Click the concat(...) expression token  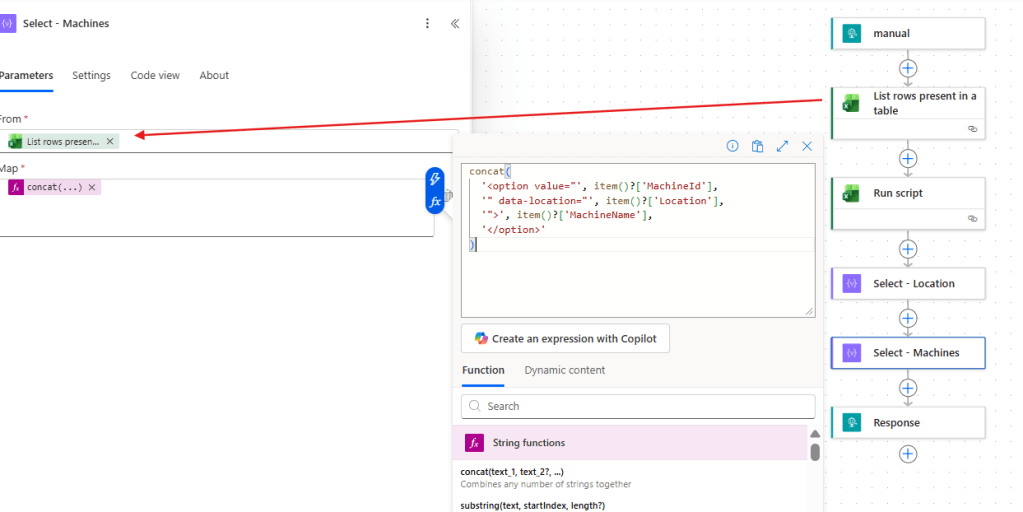(x=54, y=187)
